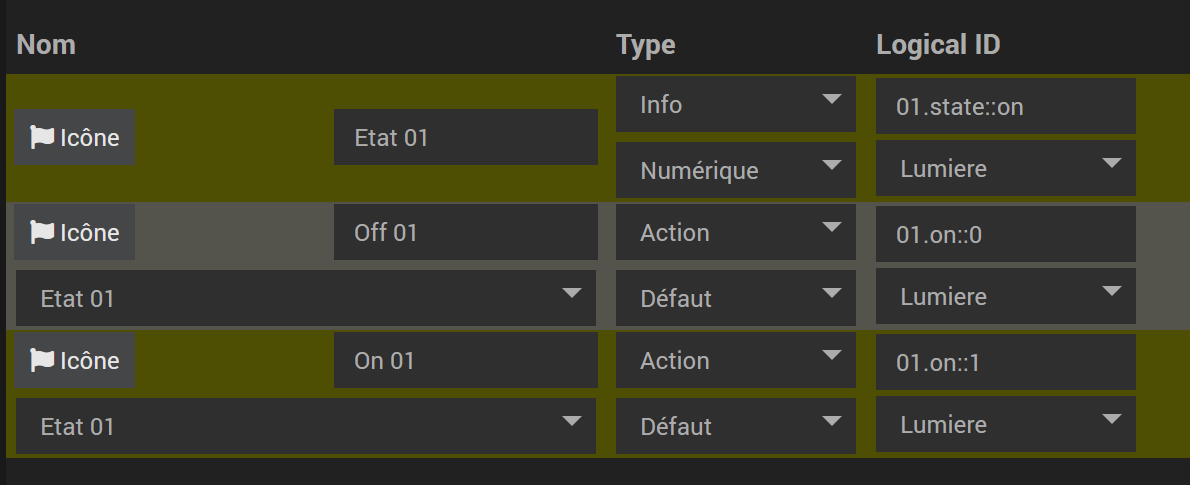Screen dimensions: 1190x485
Task: Open the Défaut dropdown for Off 01
Action: pos(735,298)
